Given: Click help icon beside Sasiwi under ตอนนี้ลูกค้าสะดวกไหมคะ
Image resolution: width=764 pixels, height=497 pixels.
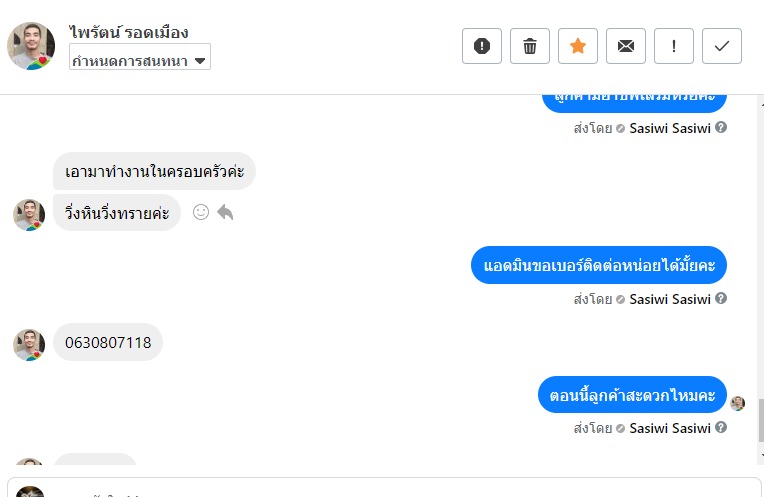Looking at the screenshot, I should tap(721, 428).
